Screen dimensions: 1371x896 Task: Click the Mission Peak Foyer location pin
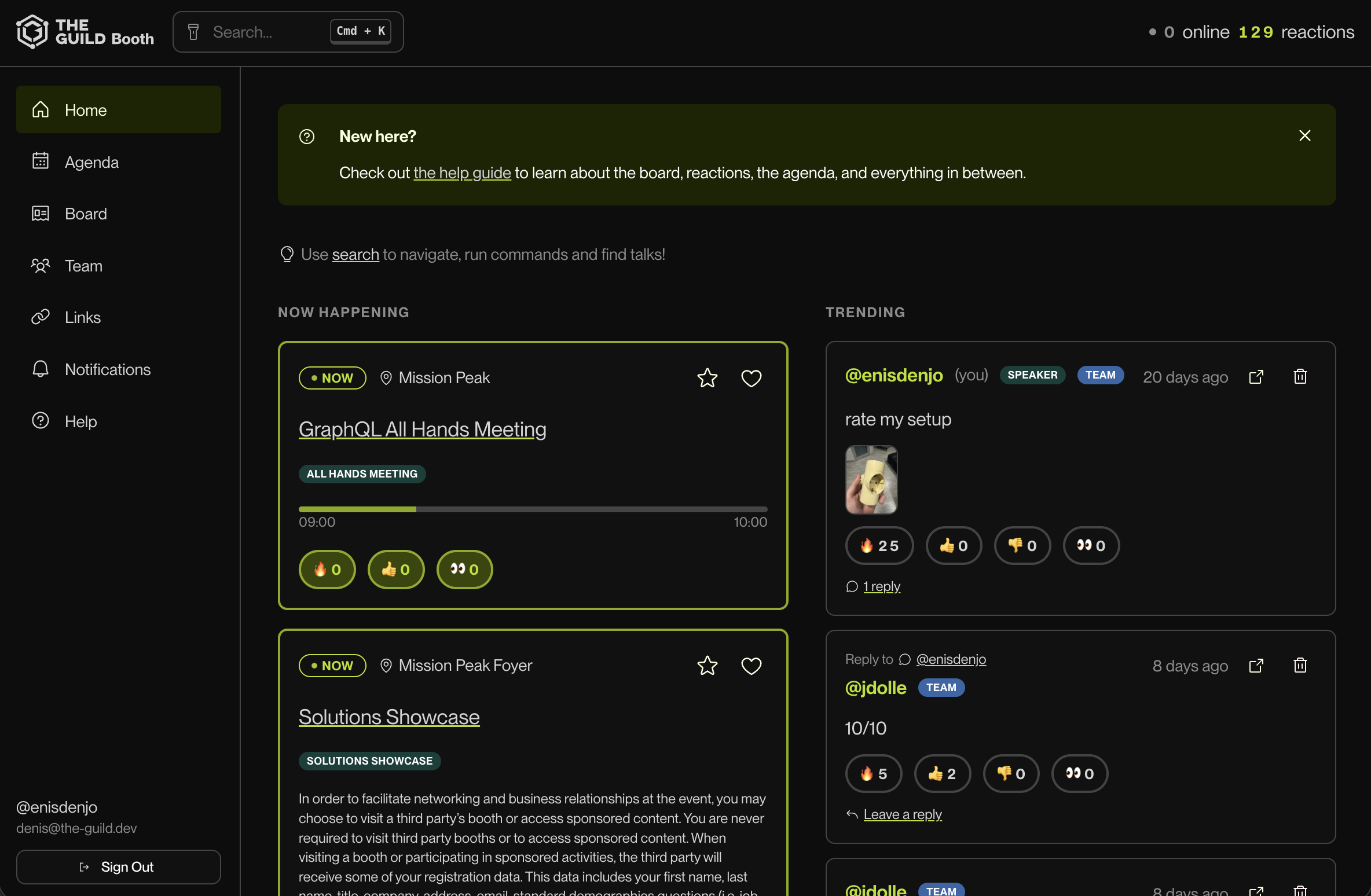click(386, 666)
